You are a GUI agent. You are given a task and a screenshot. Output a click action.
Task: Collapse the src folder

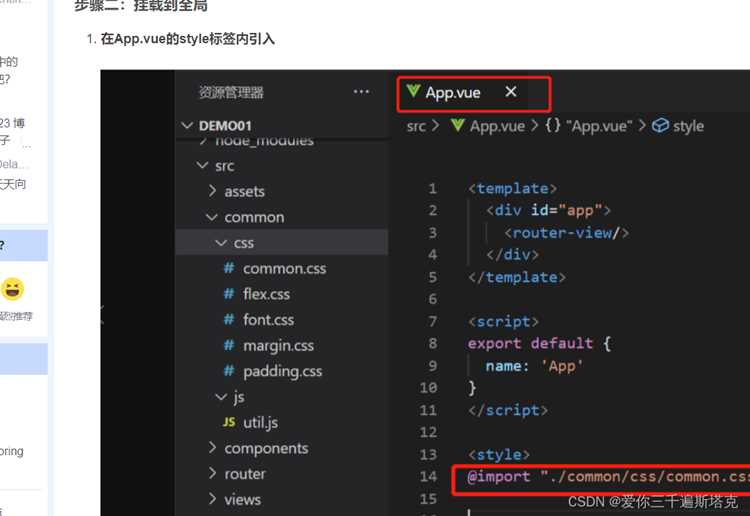[202, 165]
